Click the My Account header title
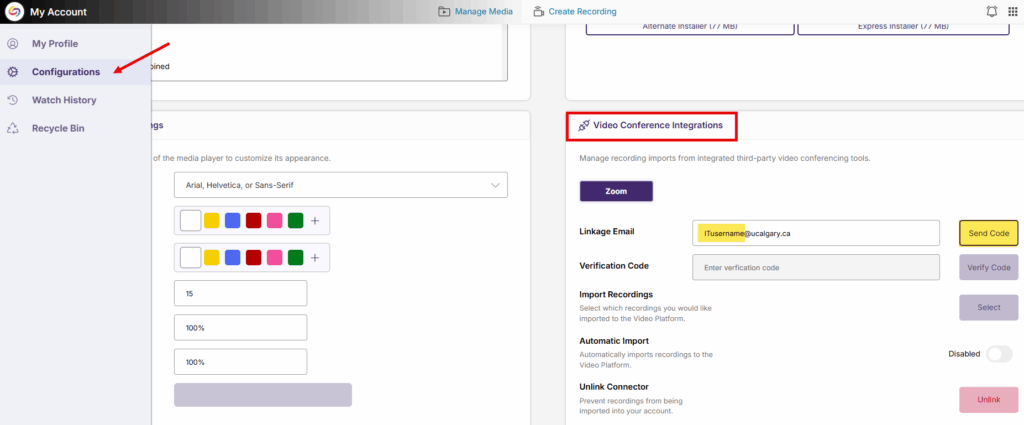Image resolution: width=1024 pixels, height=425 pixels. [58, 12]
